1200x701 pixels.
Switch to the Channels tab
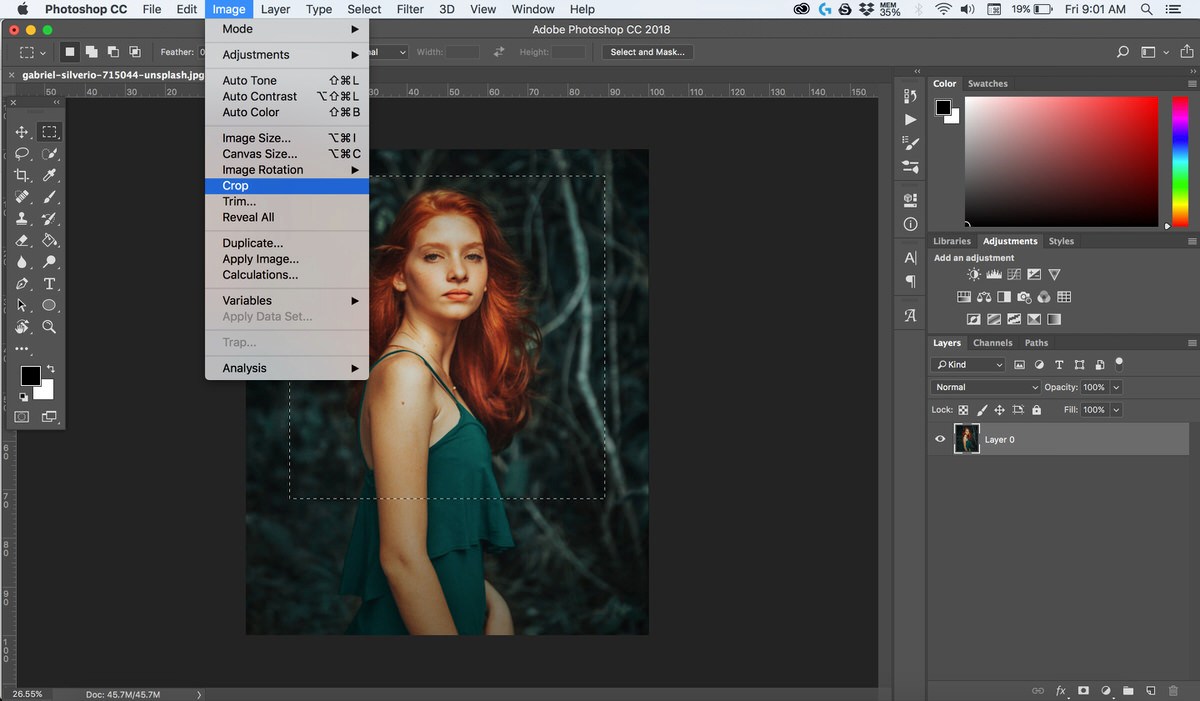[x=993, y=343]
